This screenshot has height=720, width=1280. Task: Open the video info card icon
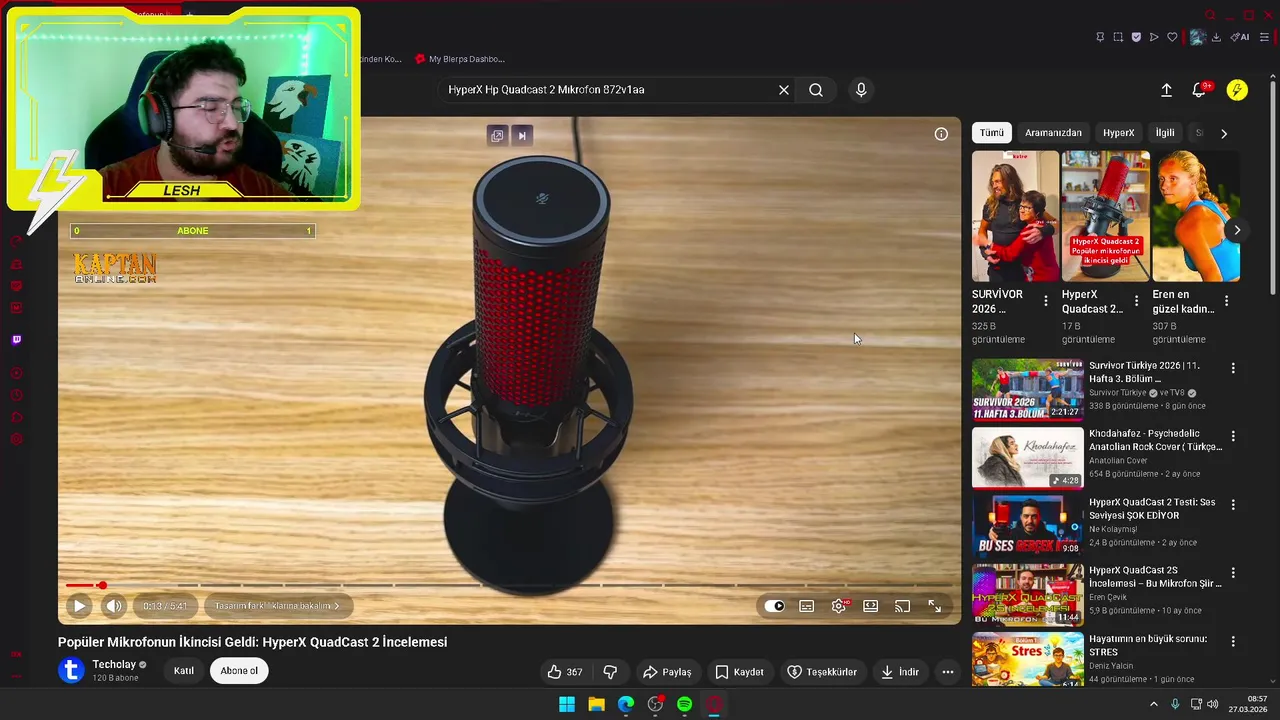coord(941,134)
